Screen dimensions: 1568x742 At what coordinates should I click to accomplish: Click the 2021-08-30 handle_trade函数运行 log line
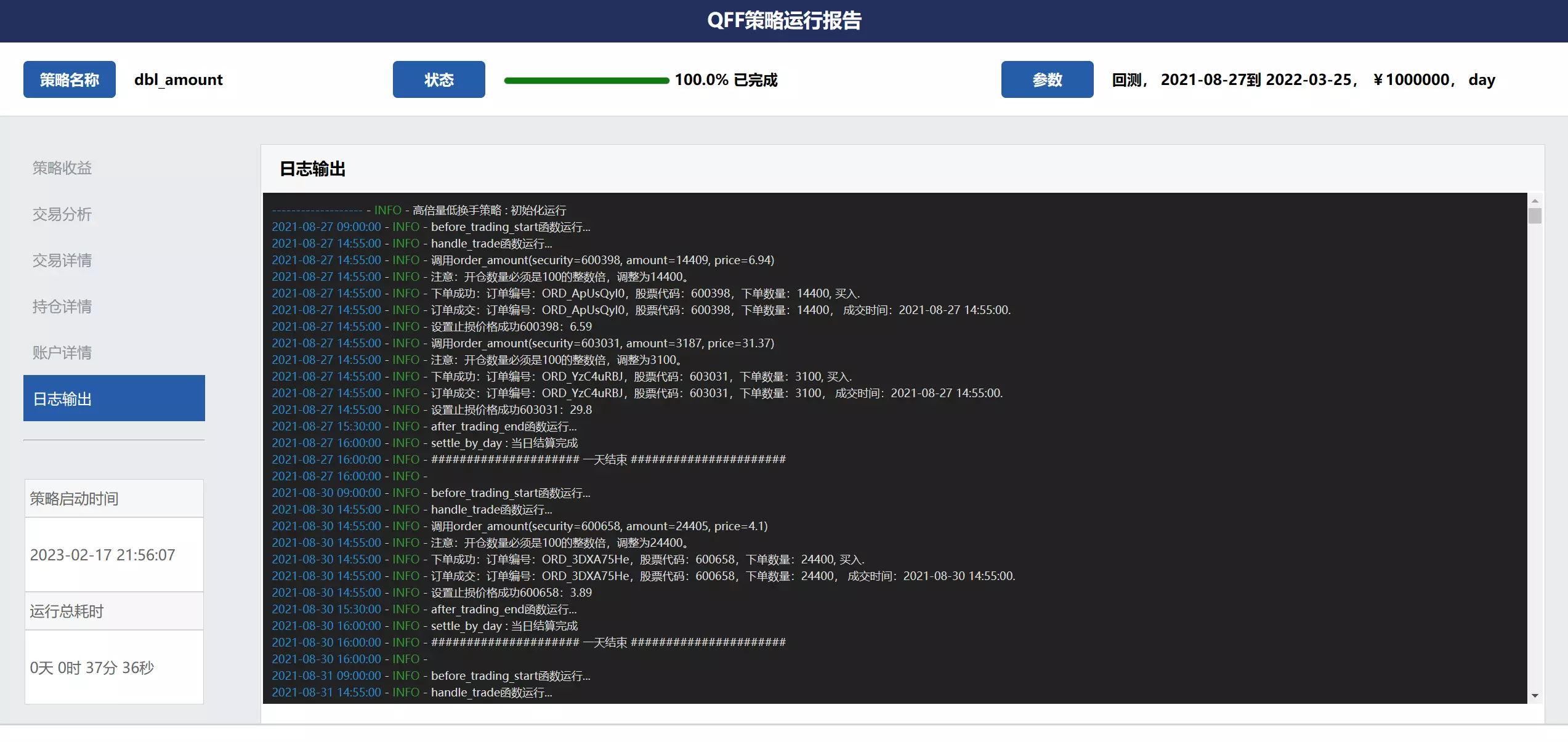coord(412,509)
